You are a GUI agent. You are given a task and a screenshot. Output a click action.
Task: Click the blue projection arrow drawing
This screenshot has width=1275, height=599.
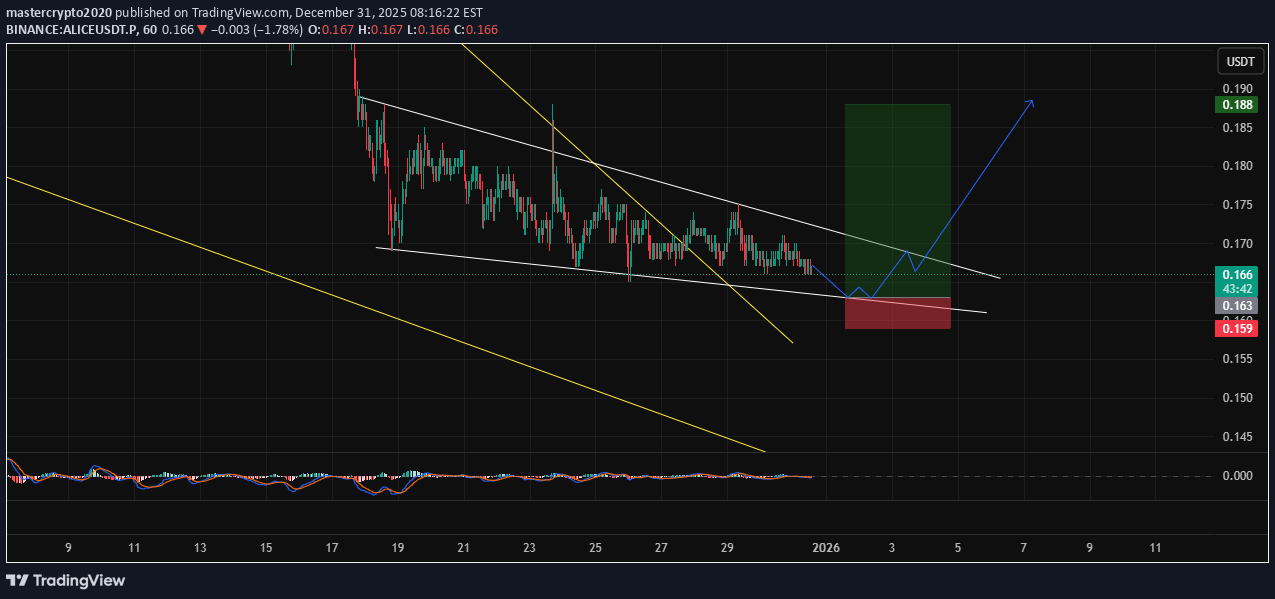pos(980,180)
